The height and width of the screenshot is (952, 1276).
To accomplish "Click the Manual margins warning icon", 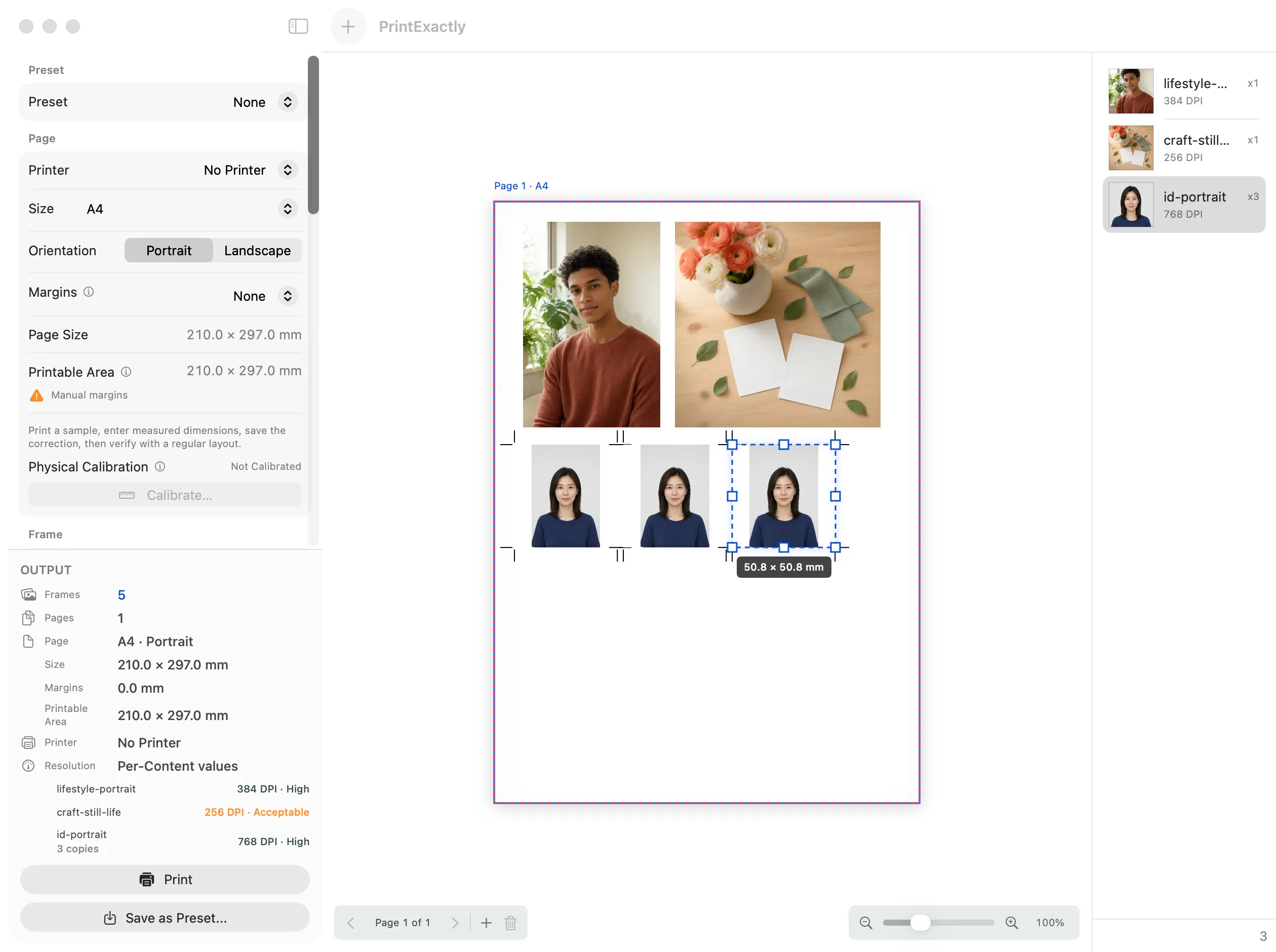I will (x=36, y=395).
